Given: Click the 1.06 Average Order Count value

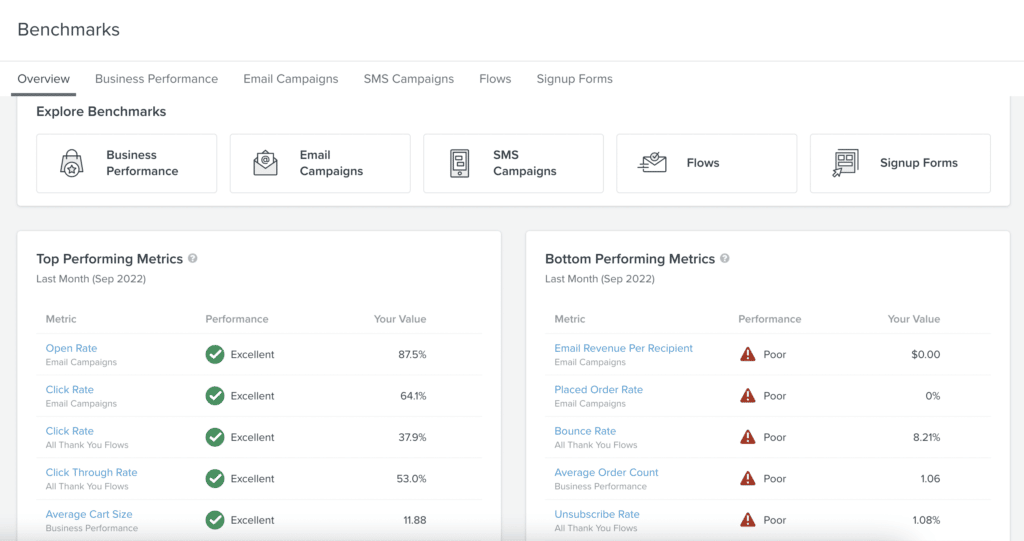Looking at the screenshot, I should 930,478.
